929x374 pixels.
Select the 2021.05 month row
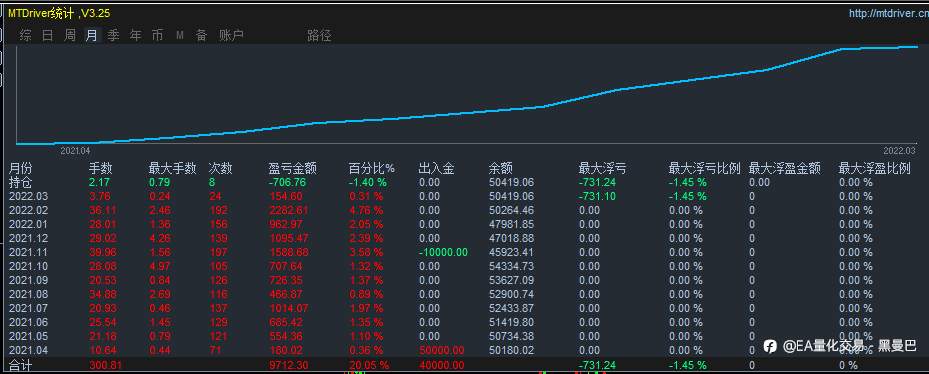pyautogui.click(x=464, y=336)
